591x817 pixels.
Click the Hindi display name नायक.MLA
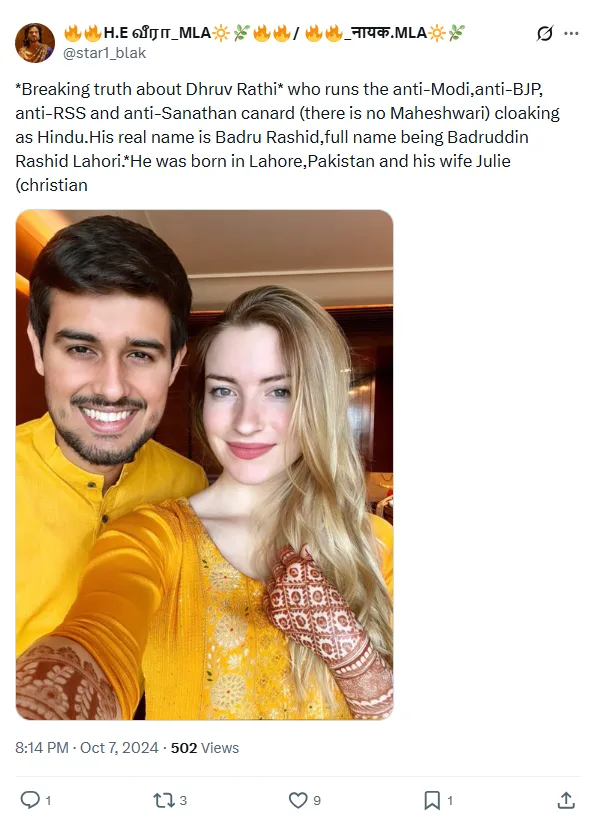(x=385, y=33)
